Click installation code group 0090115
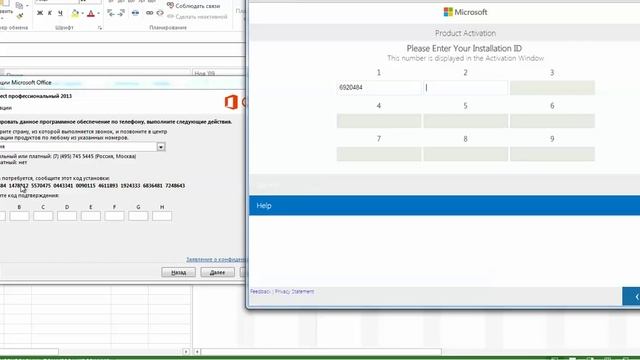The width and height of the screenshot is (640, 360). point(86,186)
